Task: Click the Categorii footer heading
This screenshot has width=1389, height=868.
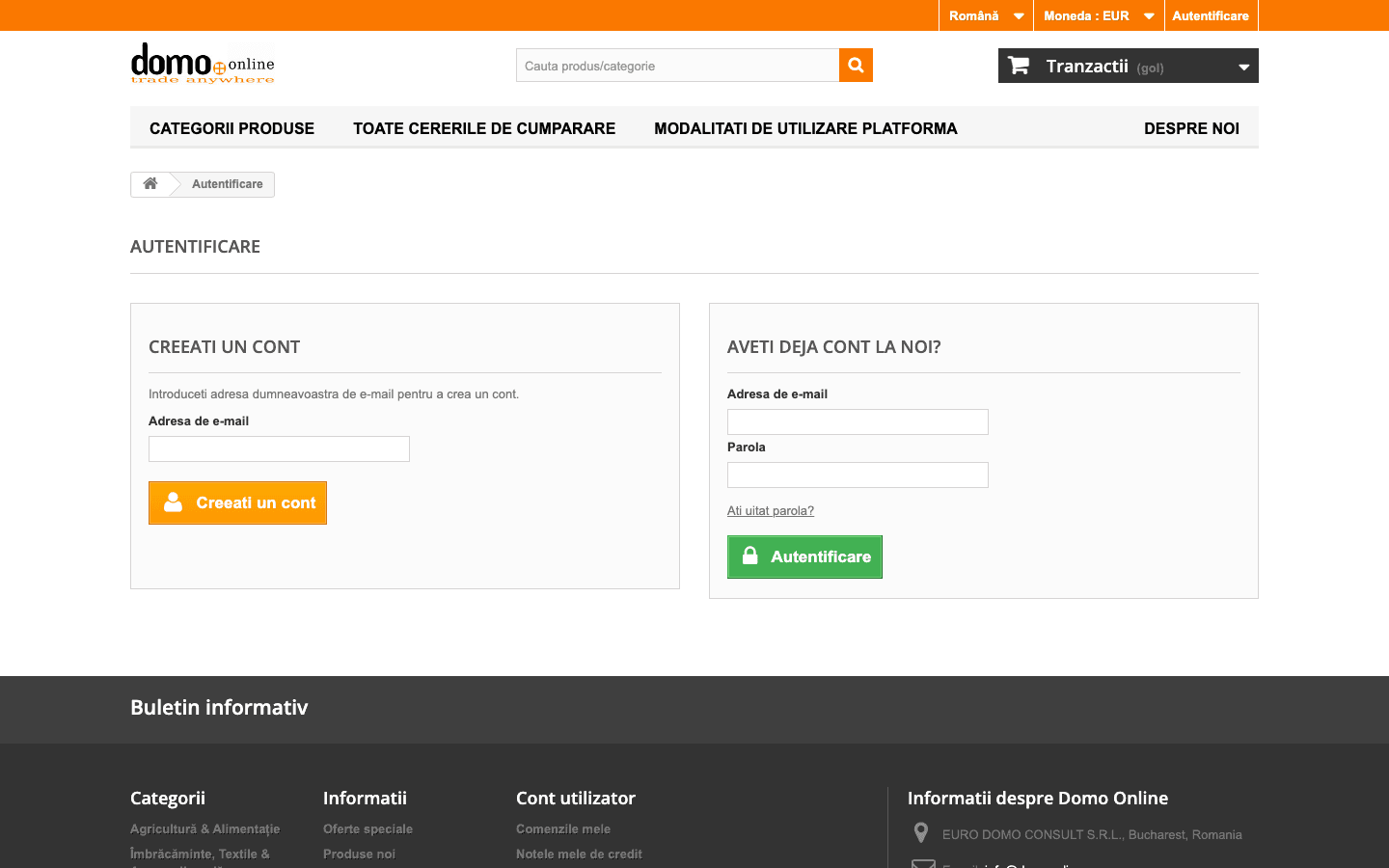Action: point(168,798)
